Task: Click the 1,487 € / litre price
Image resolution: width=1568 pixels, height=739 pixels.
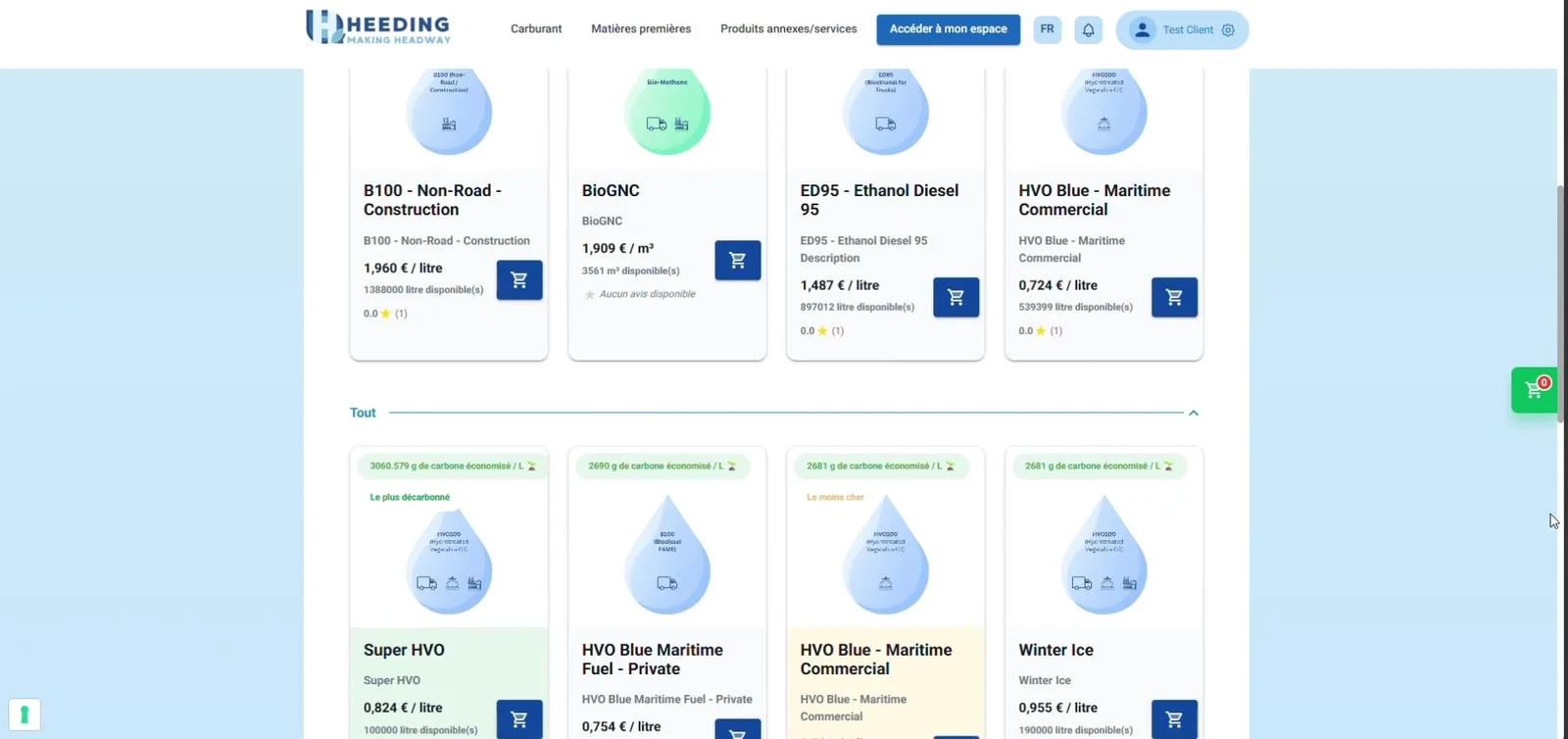Action: pyautogui.click(x=839, y=285)
